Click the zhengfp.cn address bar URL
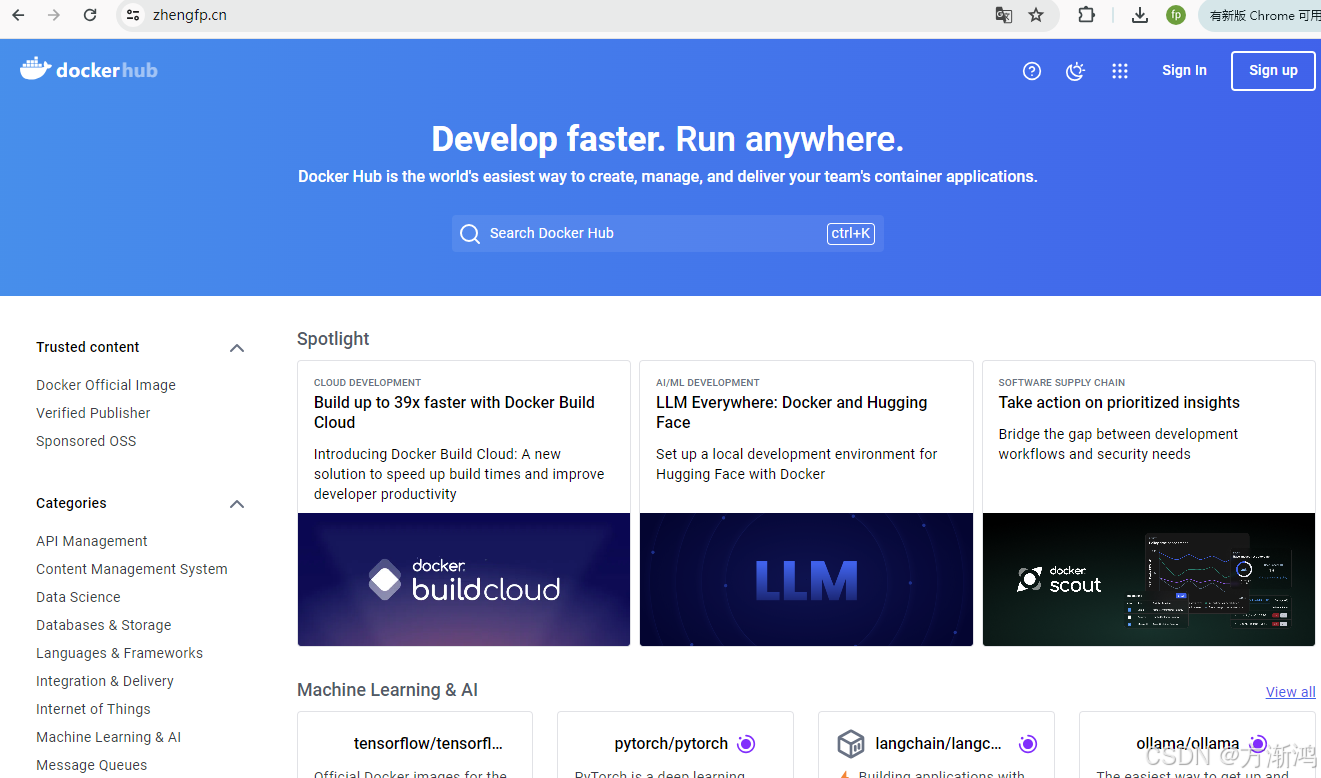The image size is (1321, 778). (x=190, y=15)
